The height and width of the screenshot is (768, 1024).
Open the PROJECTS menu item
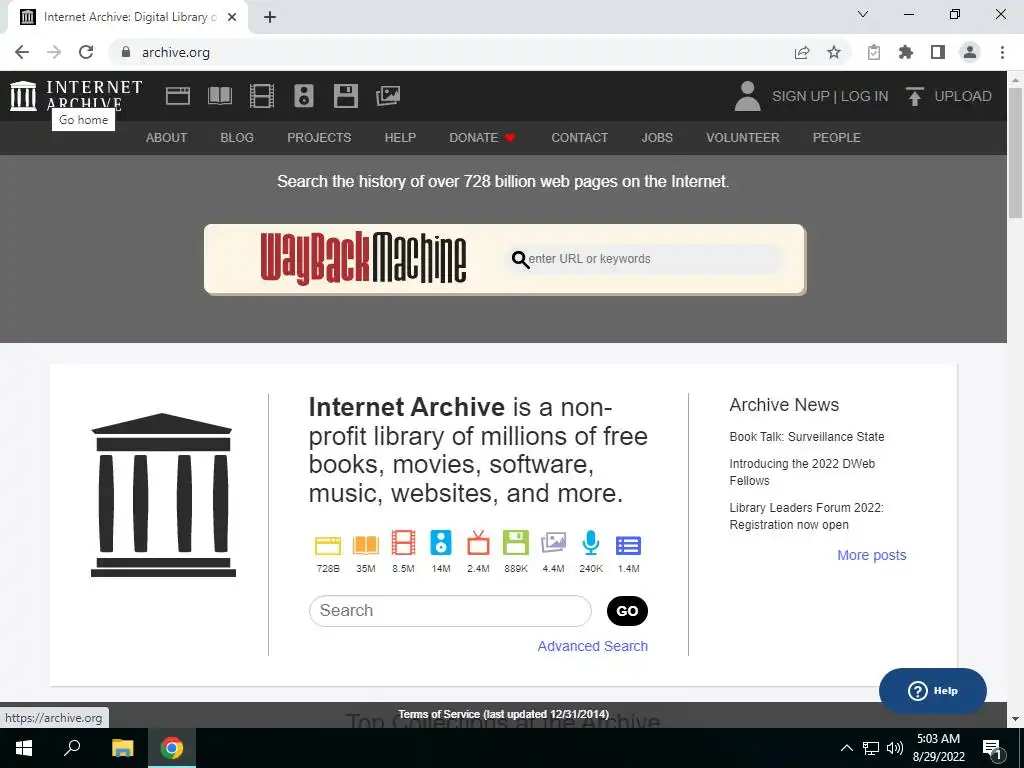319,138
